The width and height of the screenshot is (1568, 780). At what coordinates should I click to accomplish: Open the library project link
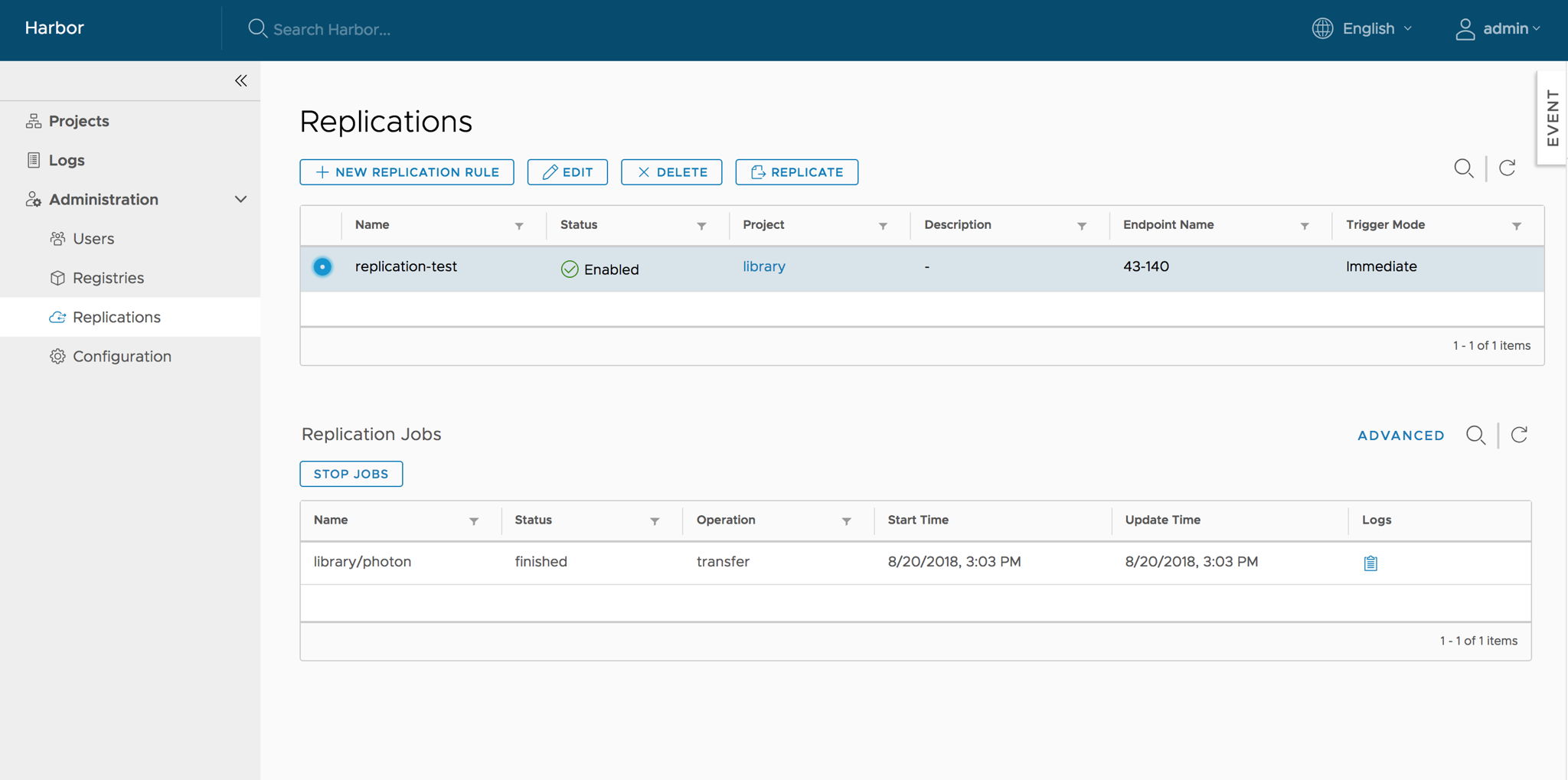[763, 266]
